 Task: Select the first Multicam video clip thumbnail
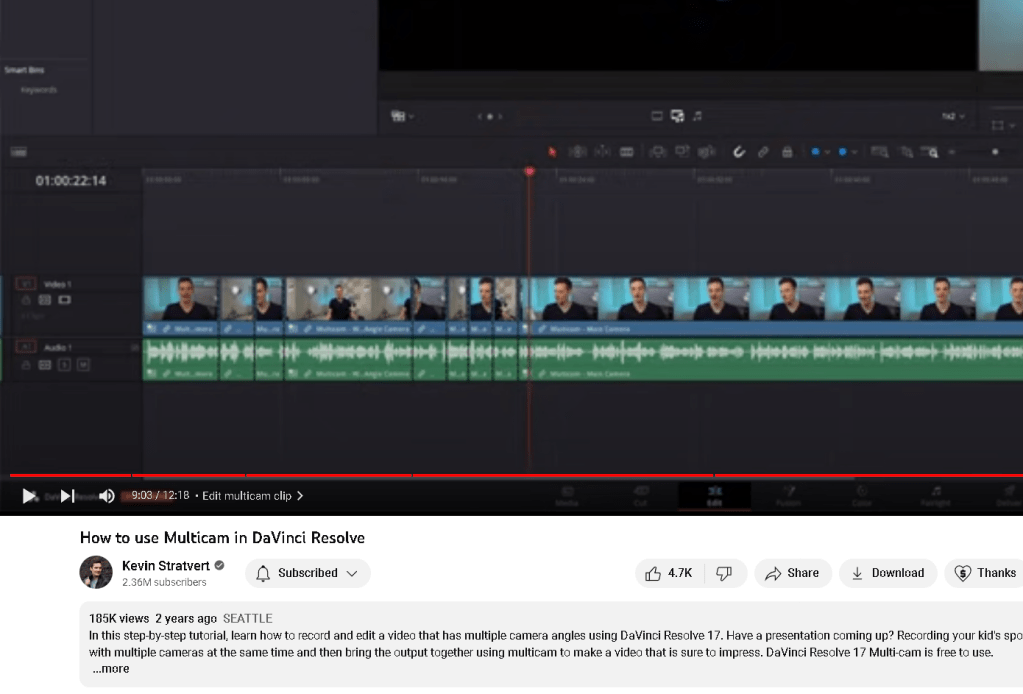click(181, 299)
